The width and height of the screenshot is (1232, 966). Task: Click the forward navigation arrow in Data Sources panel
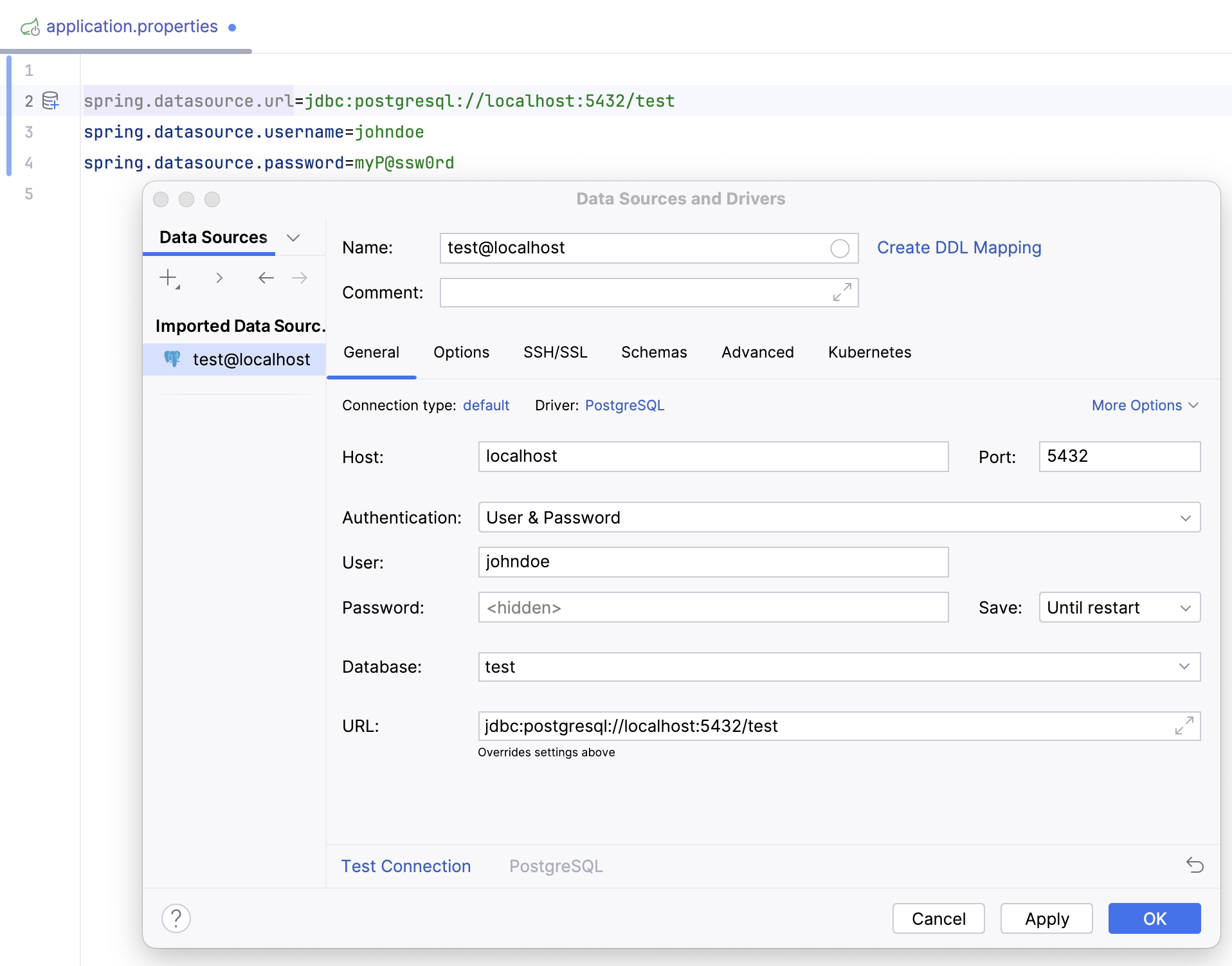(x=299, y=278)
